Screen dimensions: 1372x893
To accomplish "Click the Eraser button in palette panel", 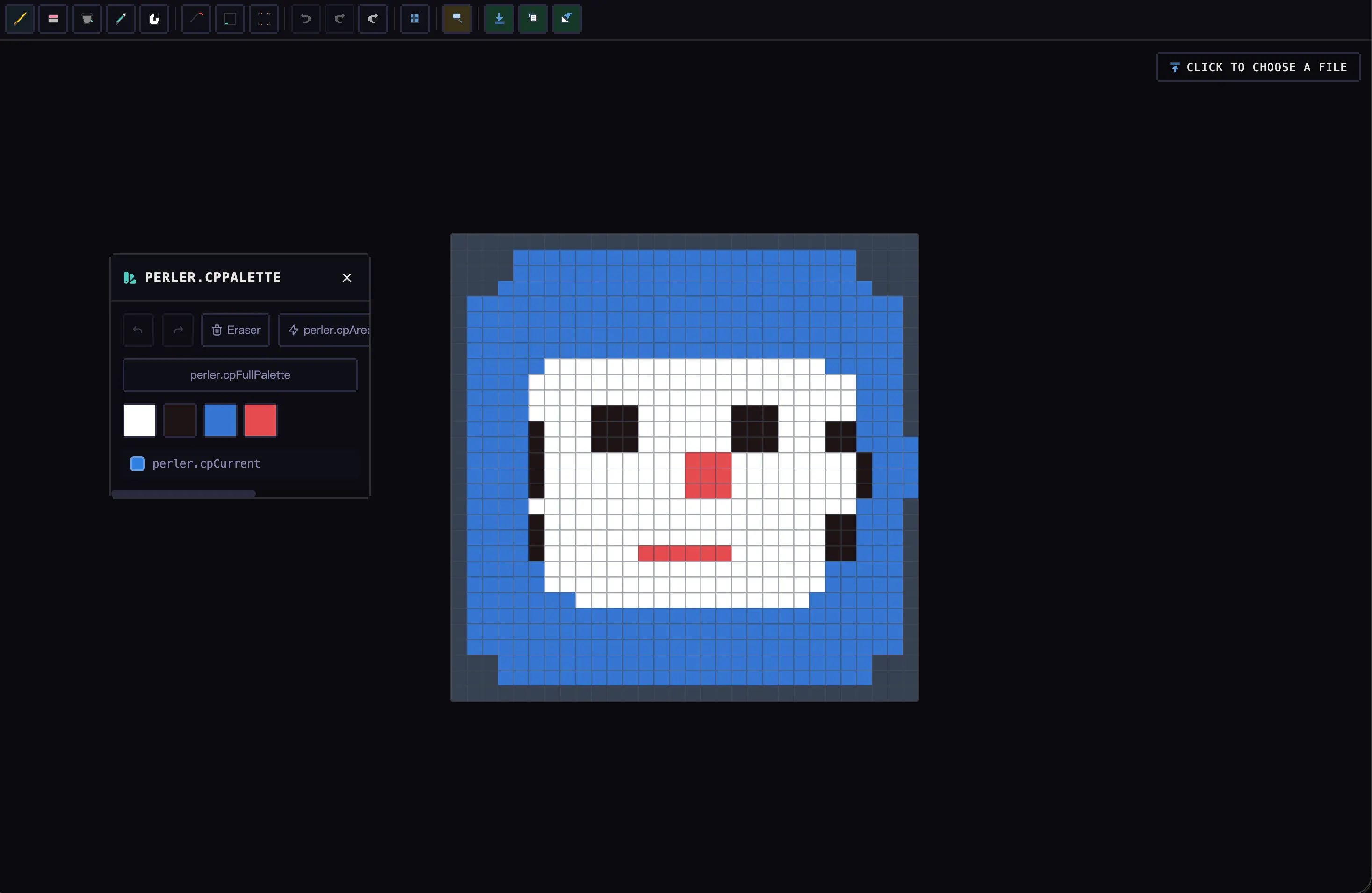I will point(236,330).
